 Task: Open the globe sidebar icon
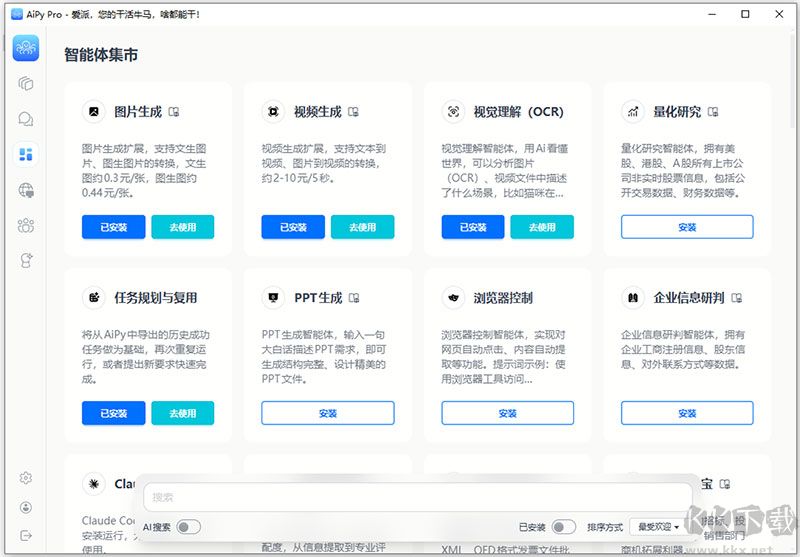point(26,190)
